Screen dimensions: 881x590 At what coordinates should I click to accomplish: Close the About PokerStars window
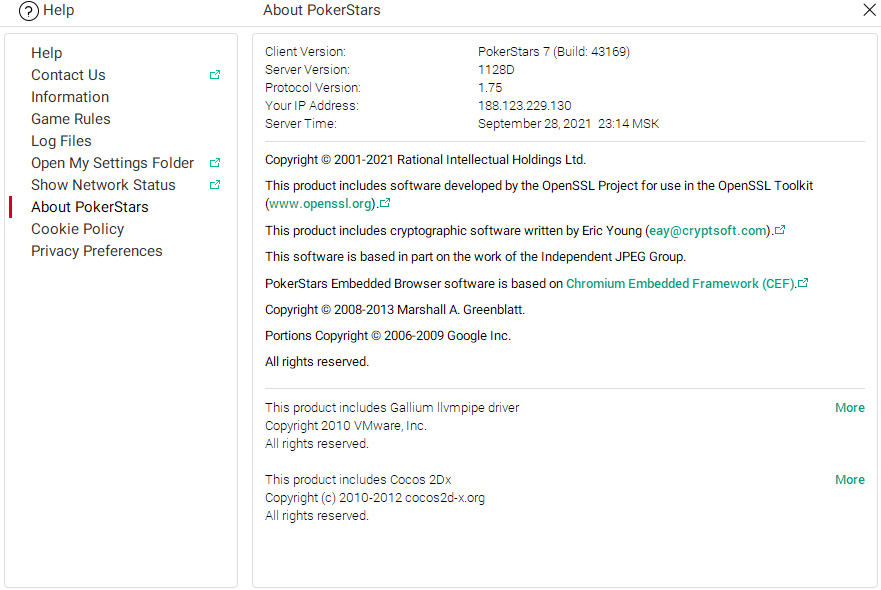point(869,10)
